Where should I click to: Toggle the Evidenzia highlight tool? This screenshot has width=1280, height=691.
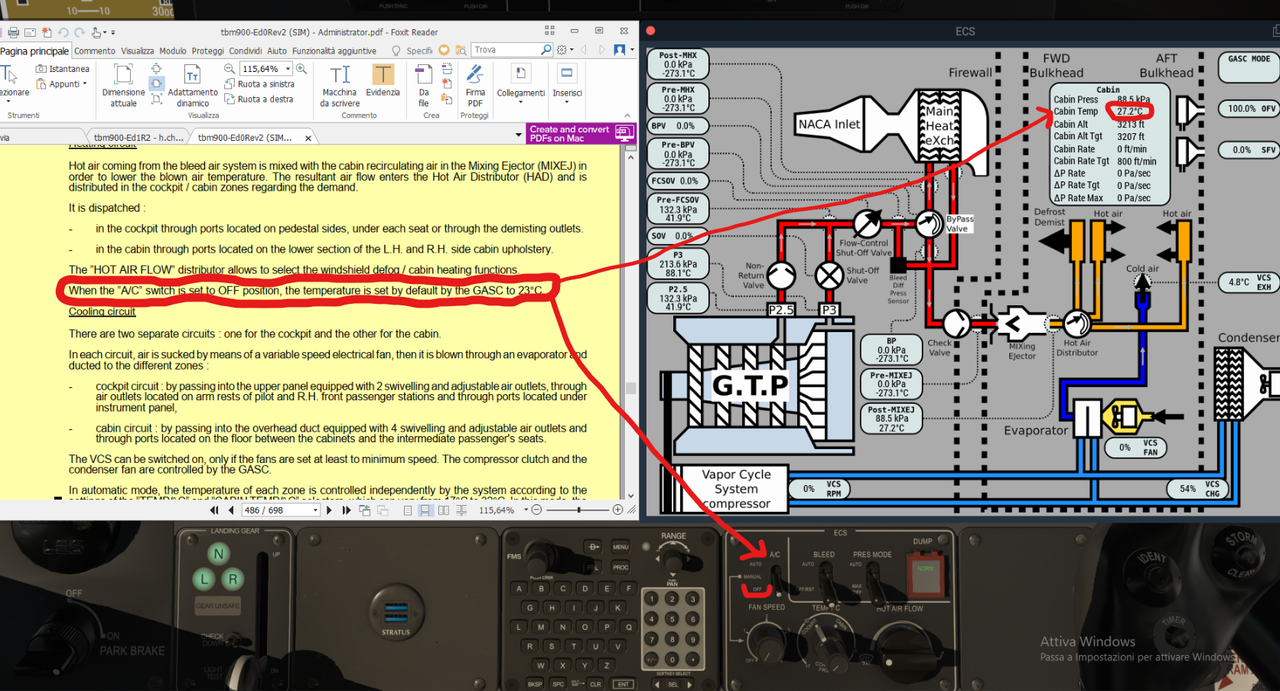tap(383, 79)
